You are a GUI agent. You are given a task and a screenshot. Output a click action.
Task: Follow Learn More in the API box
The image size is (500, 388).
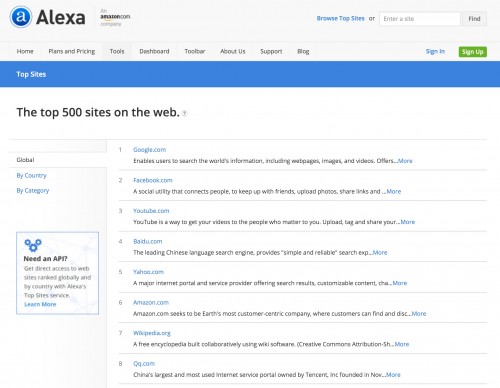pos(40,304)
